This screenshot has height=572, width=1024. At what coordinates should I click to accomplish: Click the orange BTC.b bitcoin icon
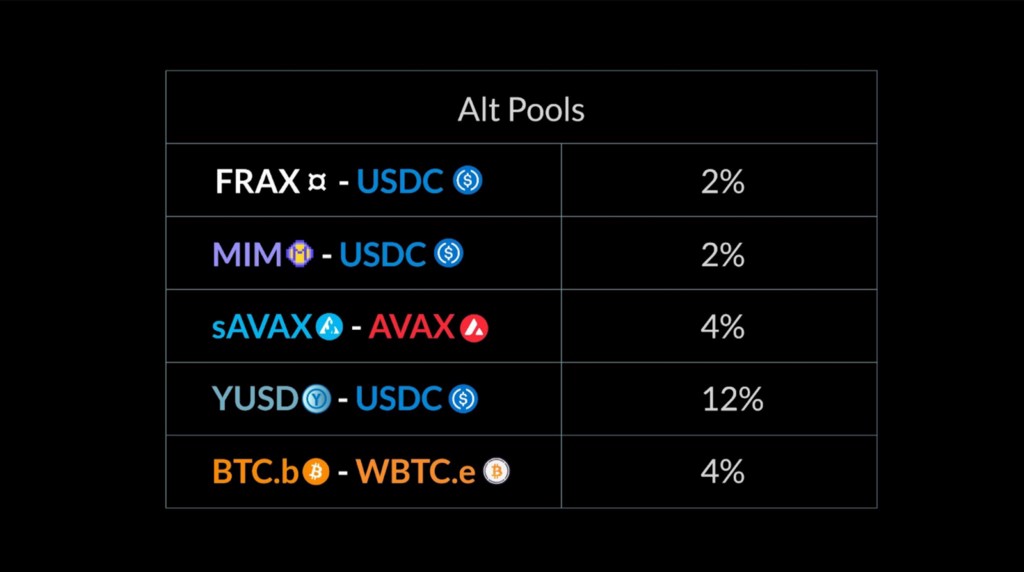click(x=315, y=471)
